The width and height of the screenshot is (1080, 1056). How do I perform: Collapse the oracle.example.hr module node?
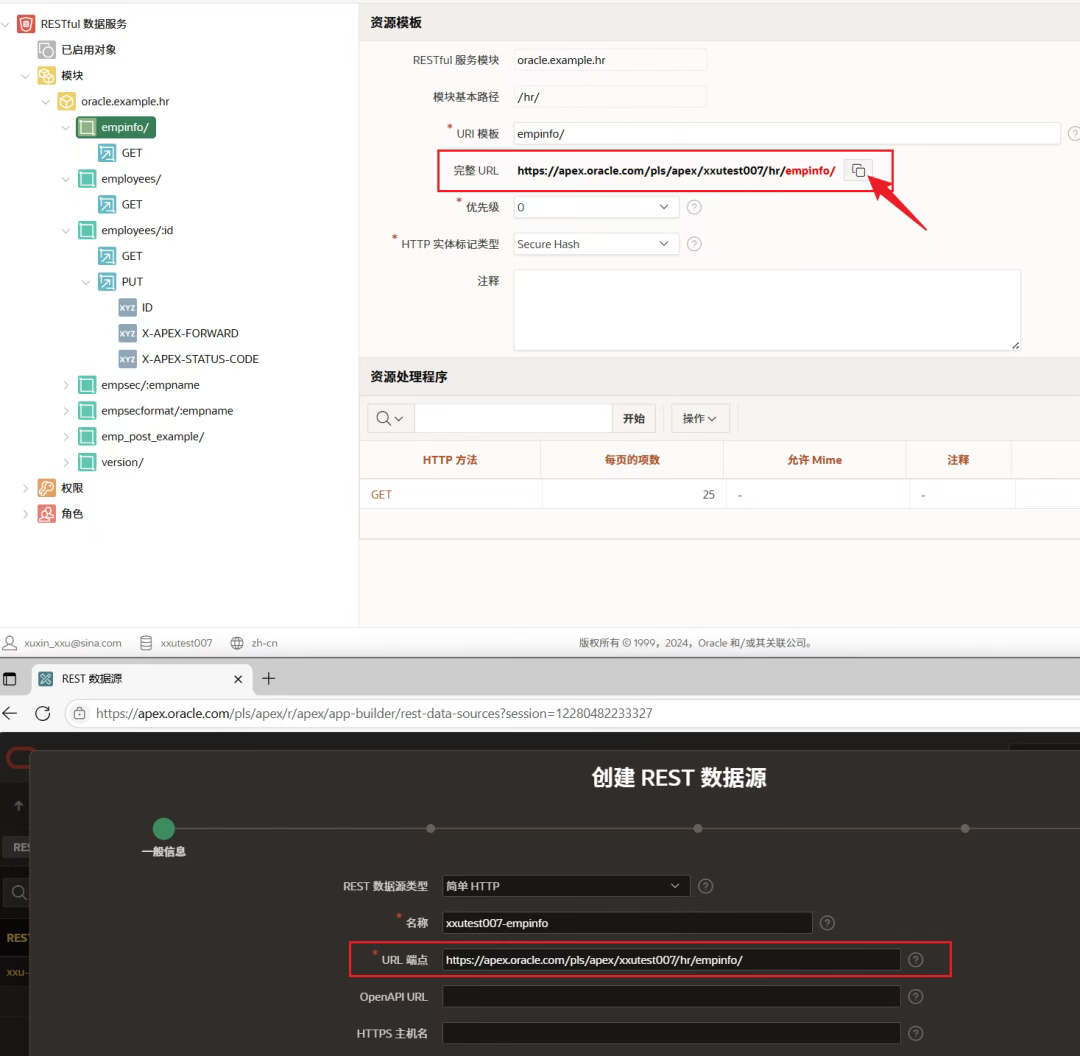point(45,101)
